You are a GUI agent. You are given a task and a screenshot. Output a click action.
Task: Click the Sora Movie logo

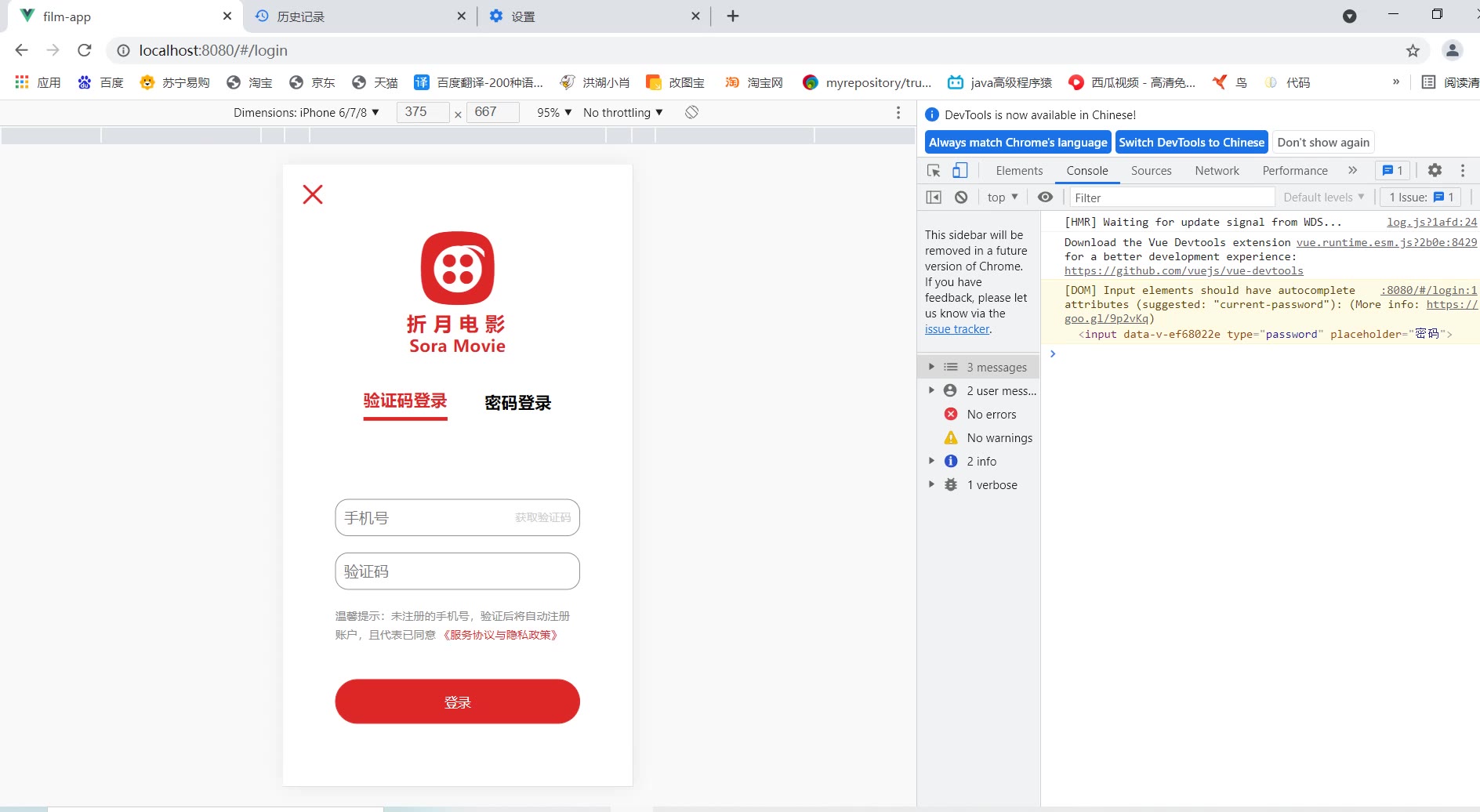[457, 292]
